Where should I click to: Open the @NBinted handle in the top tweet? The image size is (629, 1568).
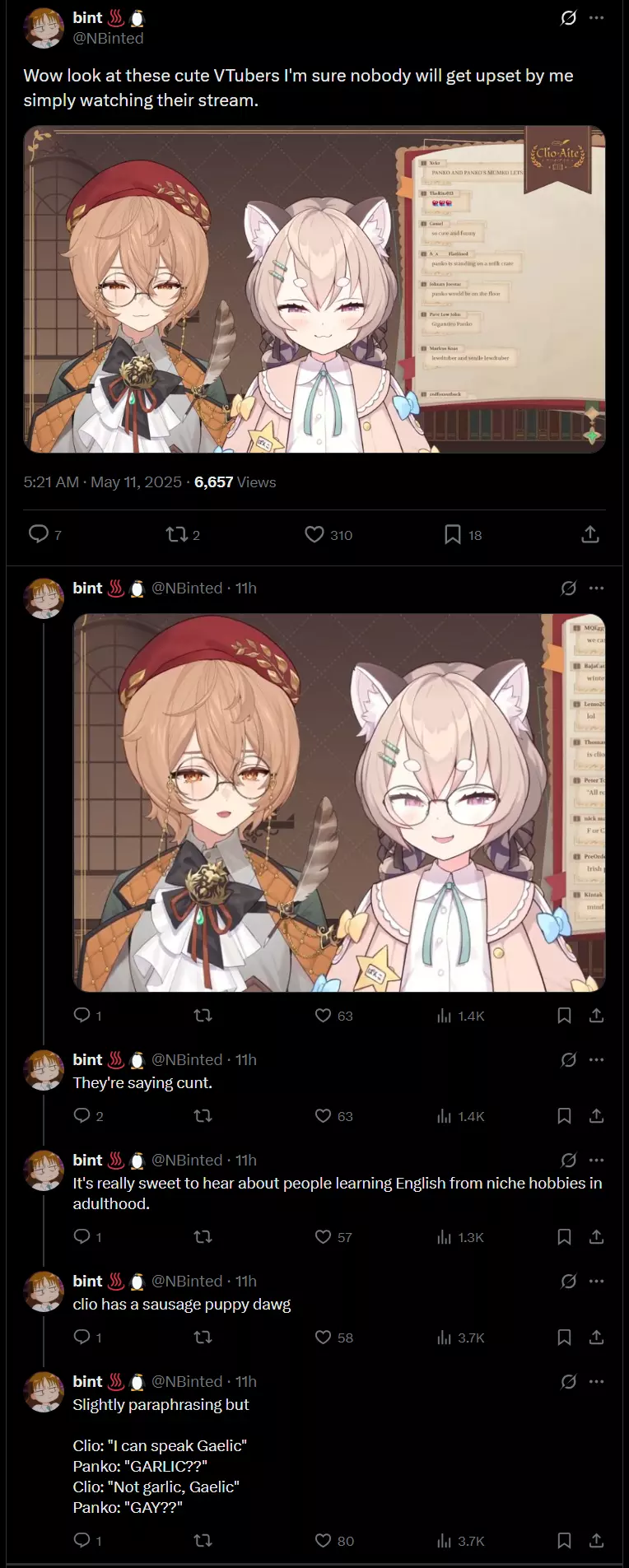pyautogui.click(x=108, y=38)
